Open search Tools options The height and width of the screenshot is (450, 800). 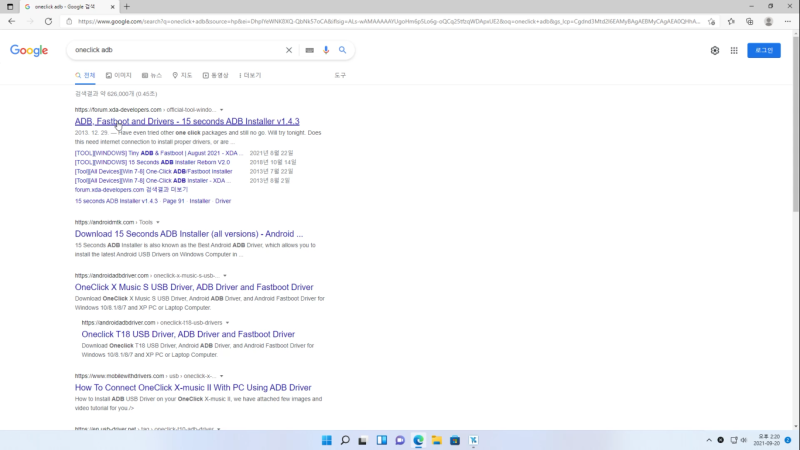pyautogui.click(x=340, y=76)
